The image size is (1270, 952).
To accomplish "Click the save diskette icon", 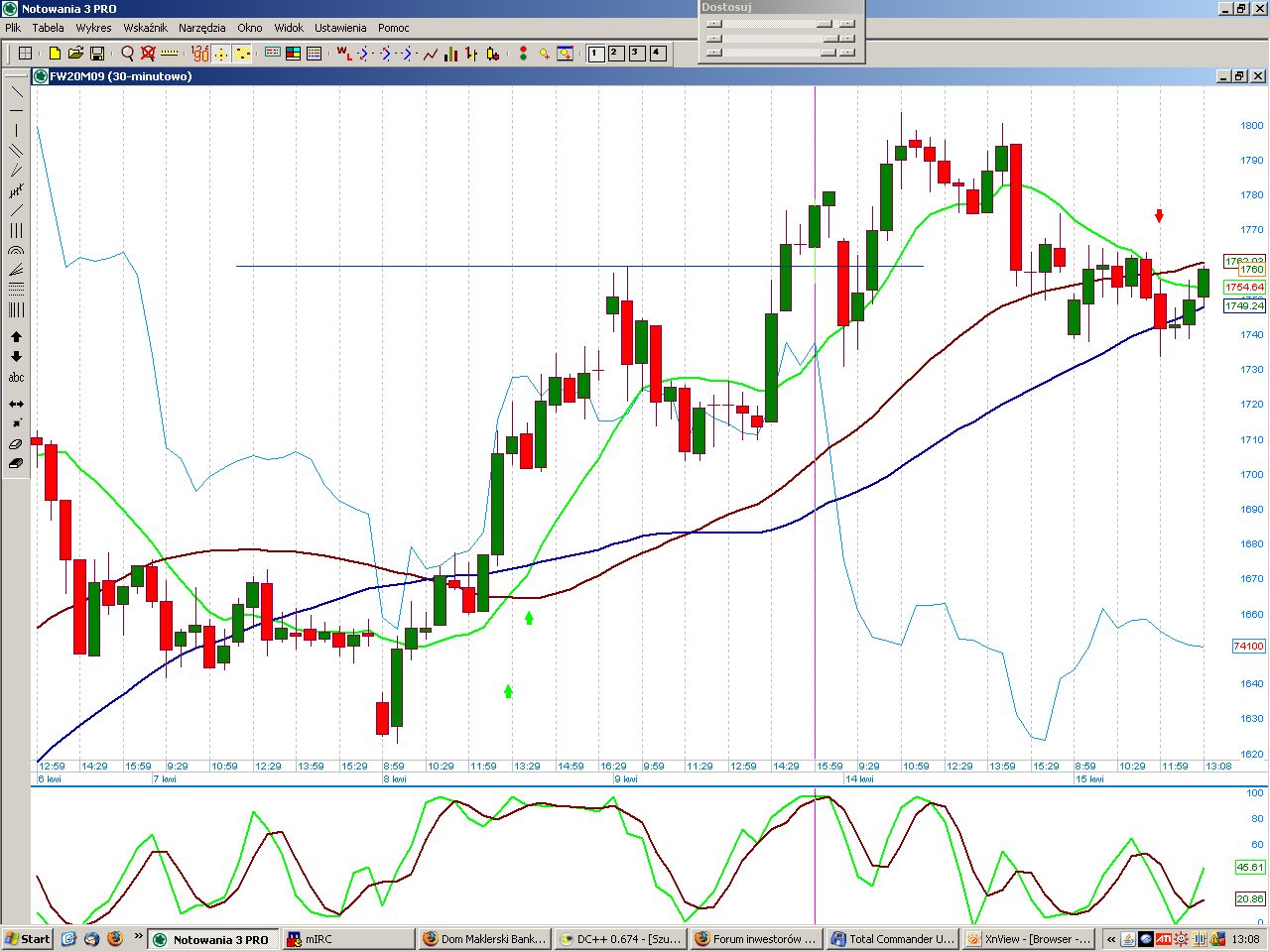I will point(97,54).
